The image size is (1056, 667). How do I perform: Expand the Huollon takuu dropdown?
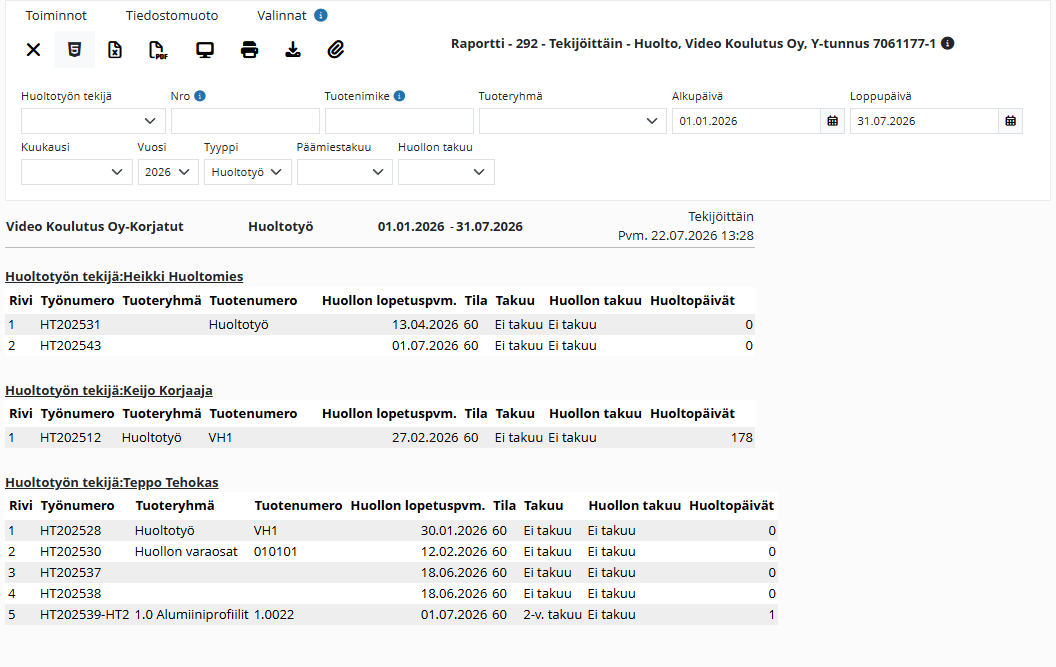coord(446,172)
